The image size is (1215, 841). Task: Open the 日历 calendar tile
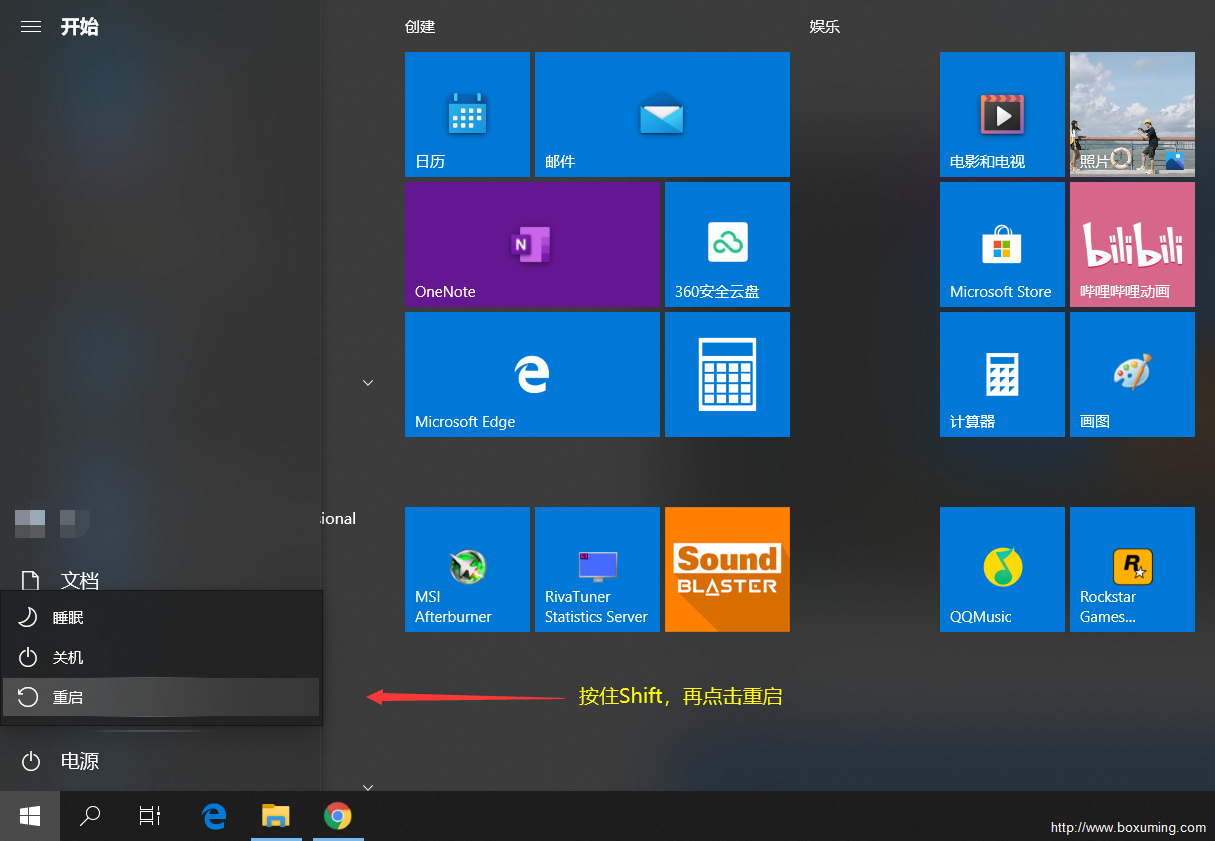click(467, 114)
